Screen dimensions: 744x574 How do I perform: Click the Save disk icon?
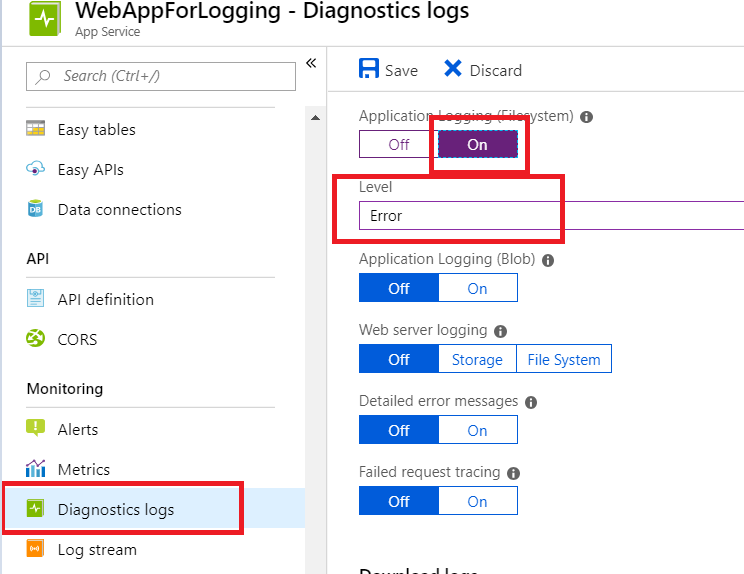(x=369, y=68)
